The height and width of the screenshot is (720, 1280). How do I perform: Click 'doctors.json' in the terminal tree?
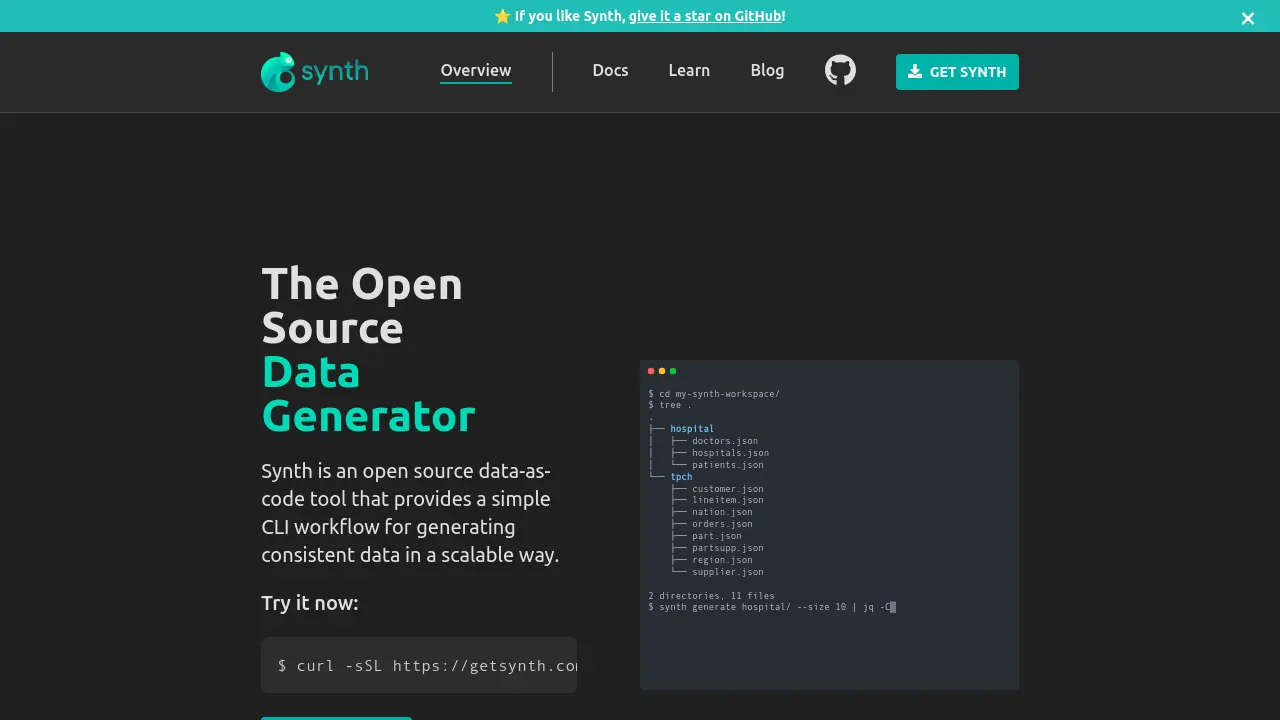coord(725,440)
